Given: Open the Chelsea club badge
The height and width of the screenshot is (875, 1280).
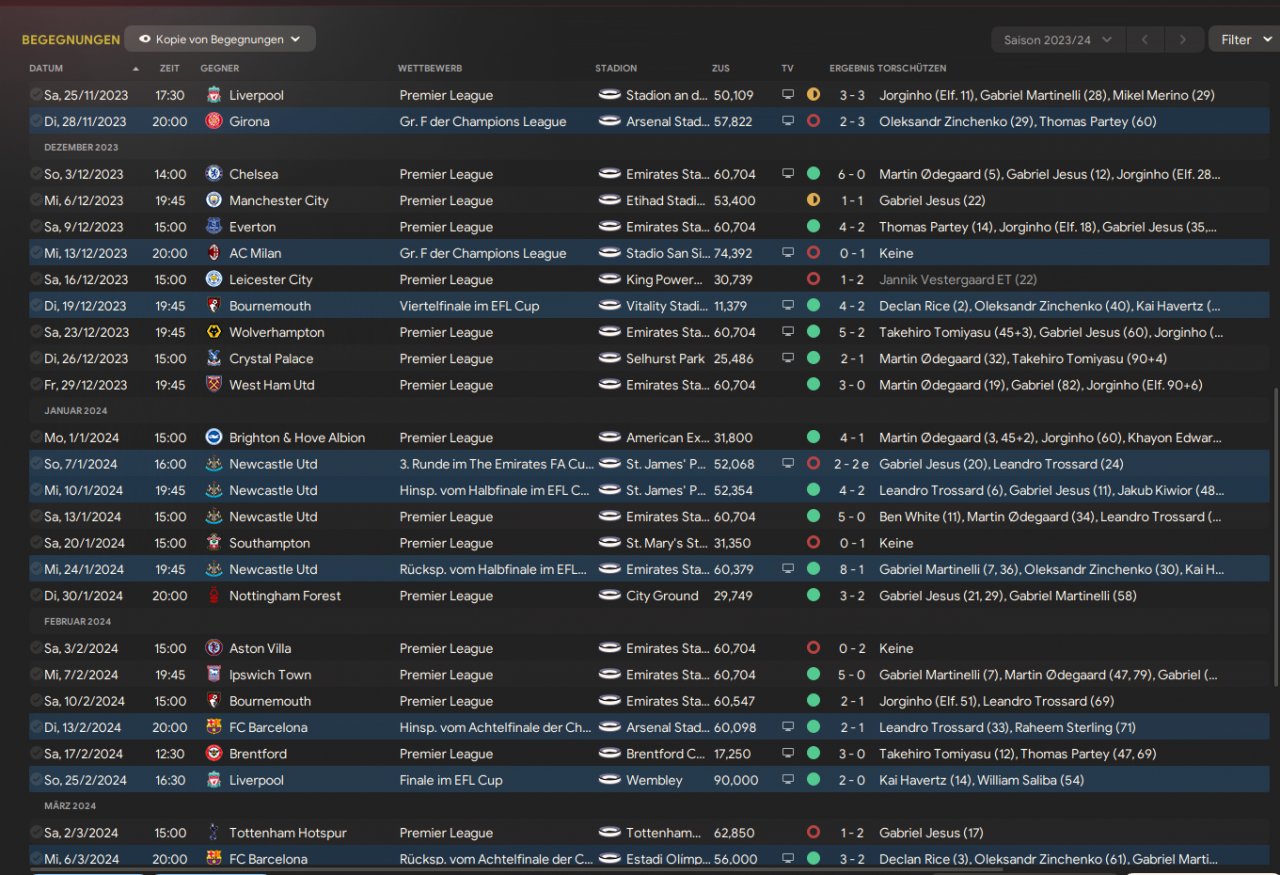Looking at the screenshot, I should click(213, 174).
